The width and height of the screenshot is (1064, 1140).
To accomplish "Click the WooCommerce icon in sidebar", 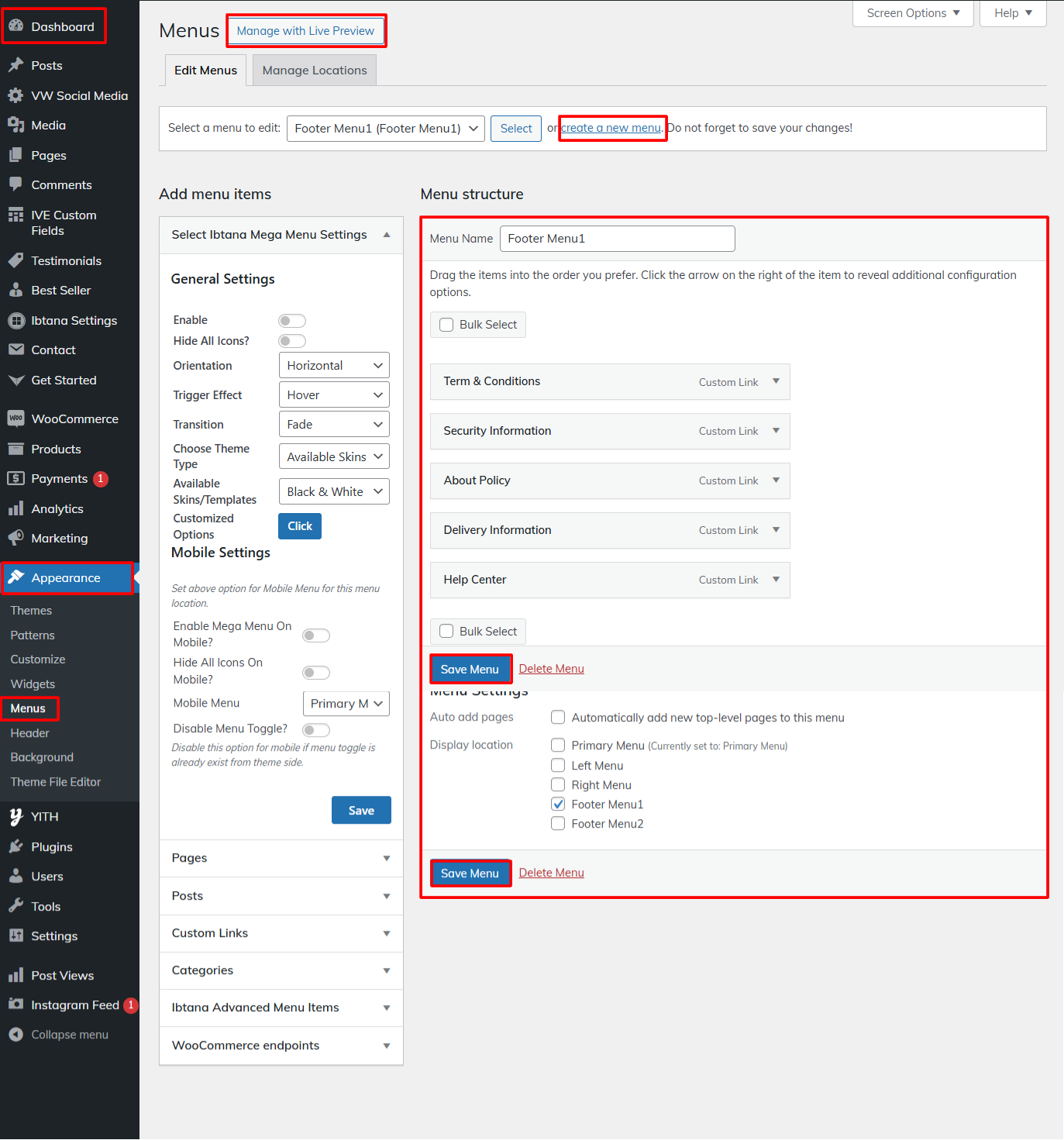I will tap(15, 418).
